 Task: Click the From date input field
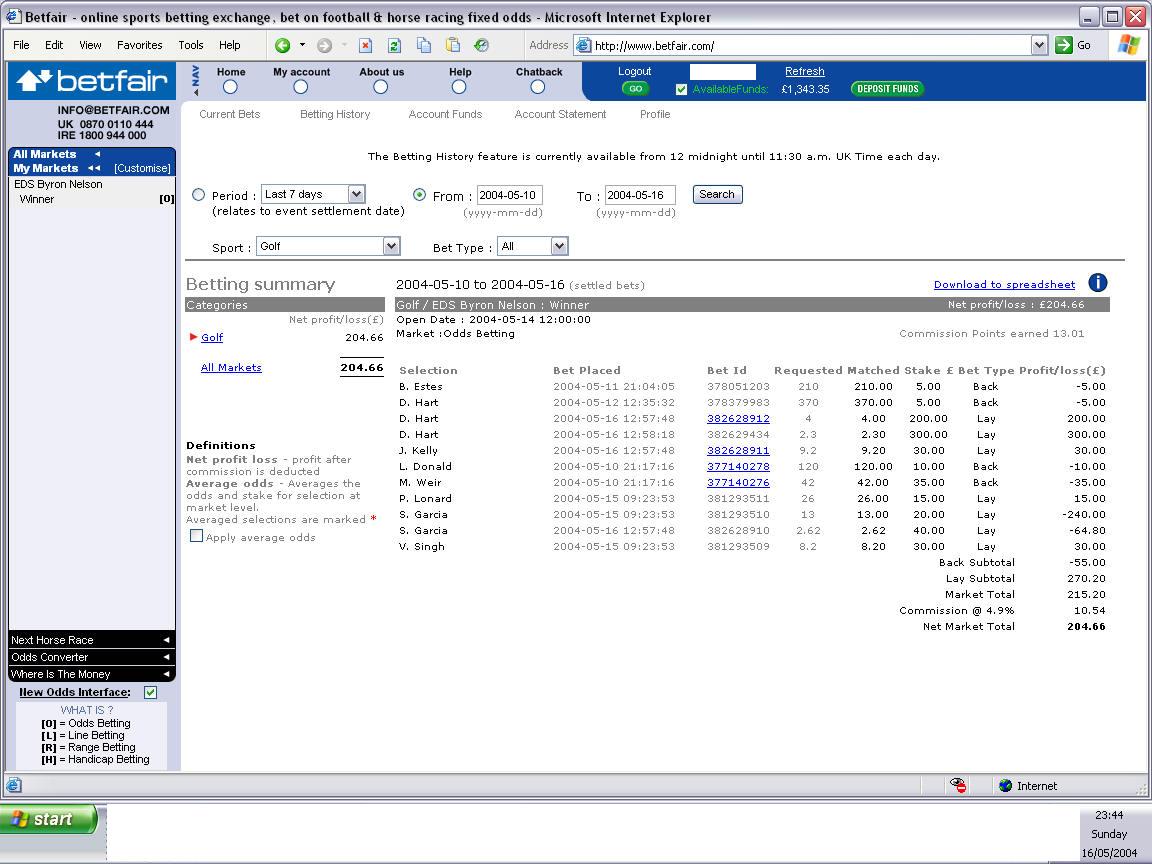point(509,195)
